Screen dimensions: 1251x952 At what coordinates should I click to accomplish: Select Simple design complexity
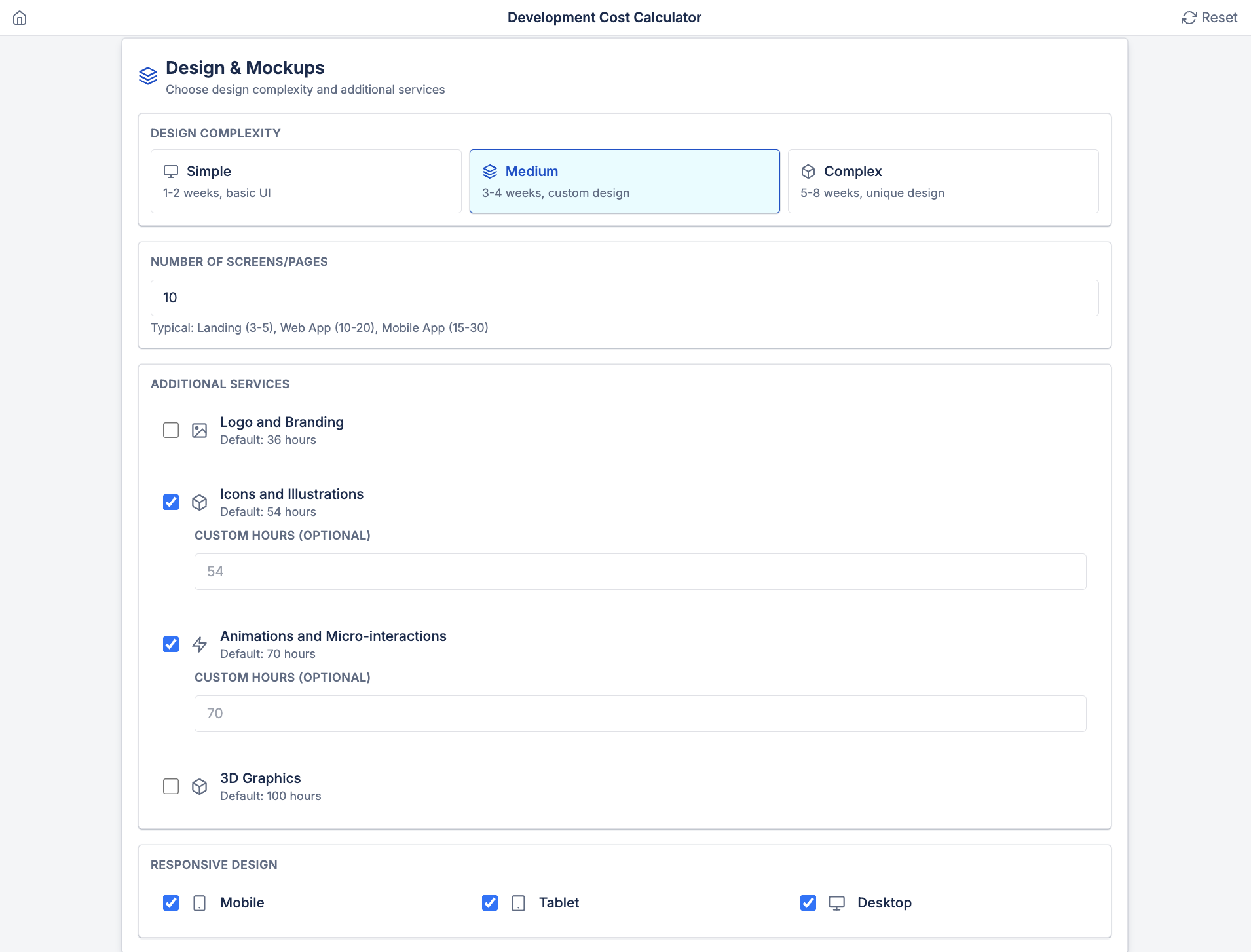point(306,181)
